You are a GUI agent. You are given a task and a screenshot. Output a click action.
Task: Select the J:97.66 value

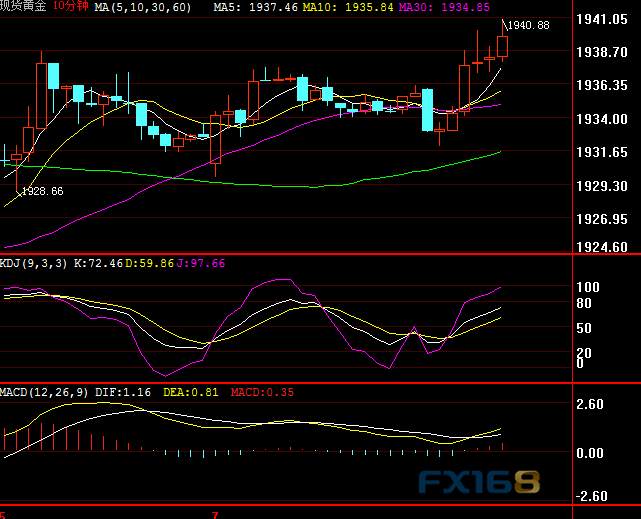(200, 263)
